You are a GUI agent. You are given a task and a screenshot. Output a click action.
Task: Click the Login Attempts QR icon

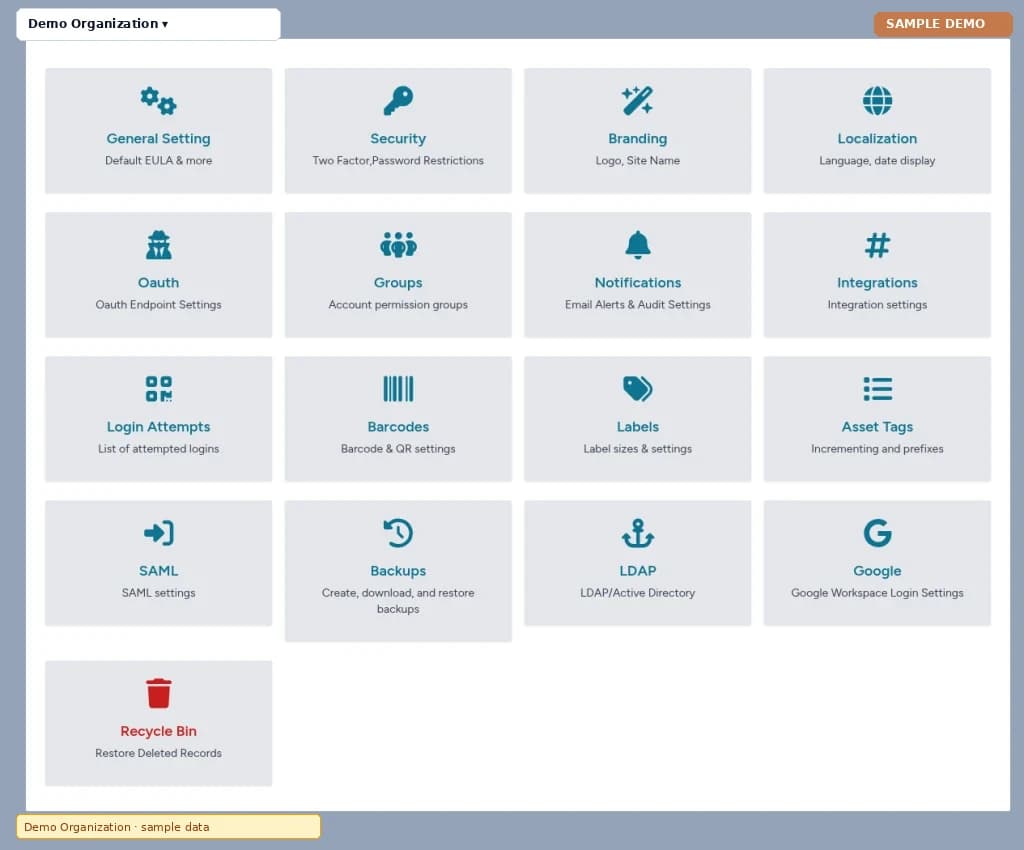158,389
